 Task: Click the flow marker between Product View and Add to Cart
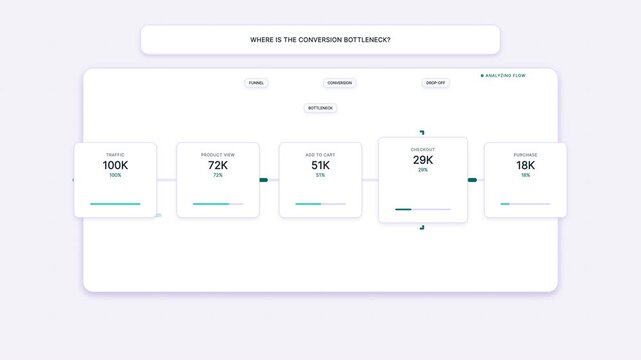click(264, 180)
